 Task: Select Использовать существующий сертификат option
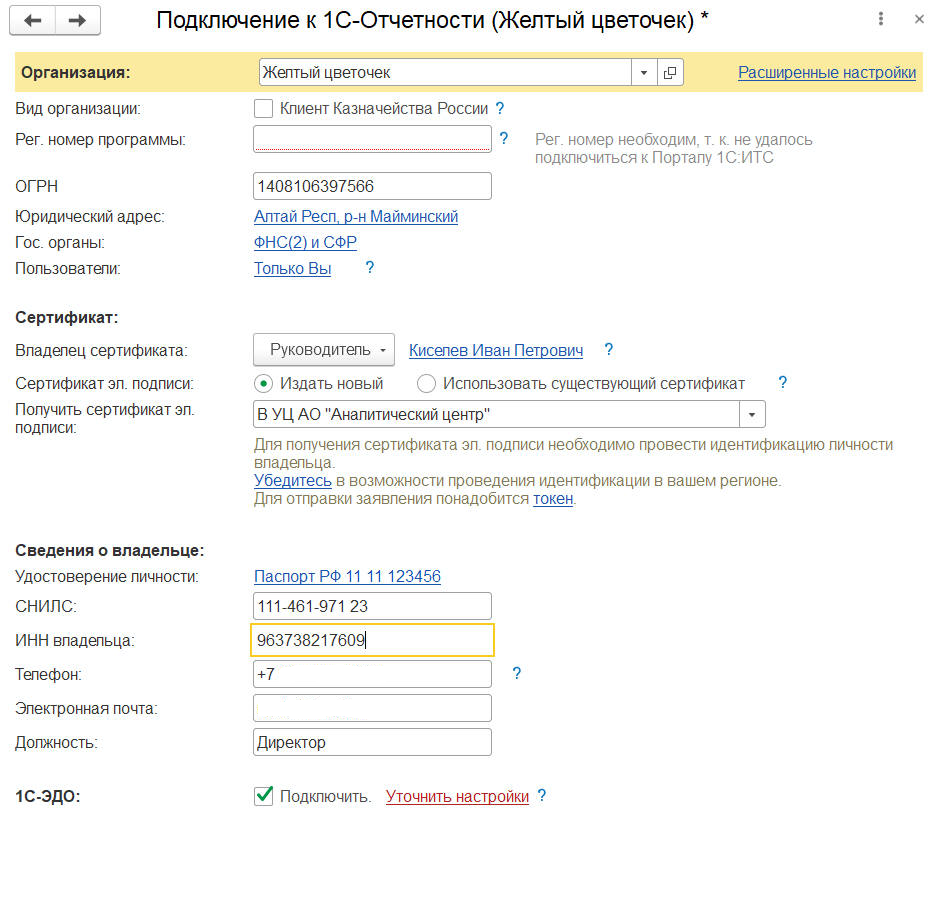427,383
